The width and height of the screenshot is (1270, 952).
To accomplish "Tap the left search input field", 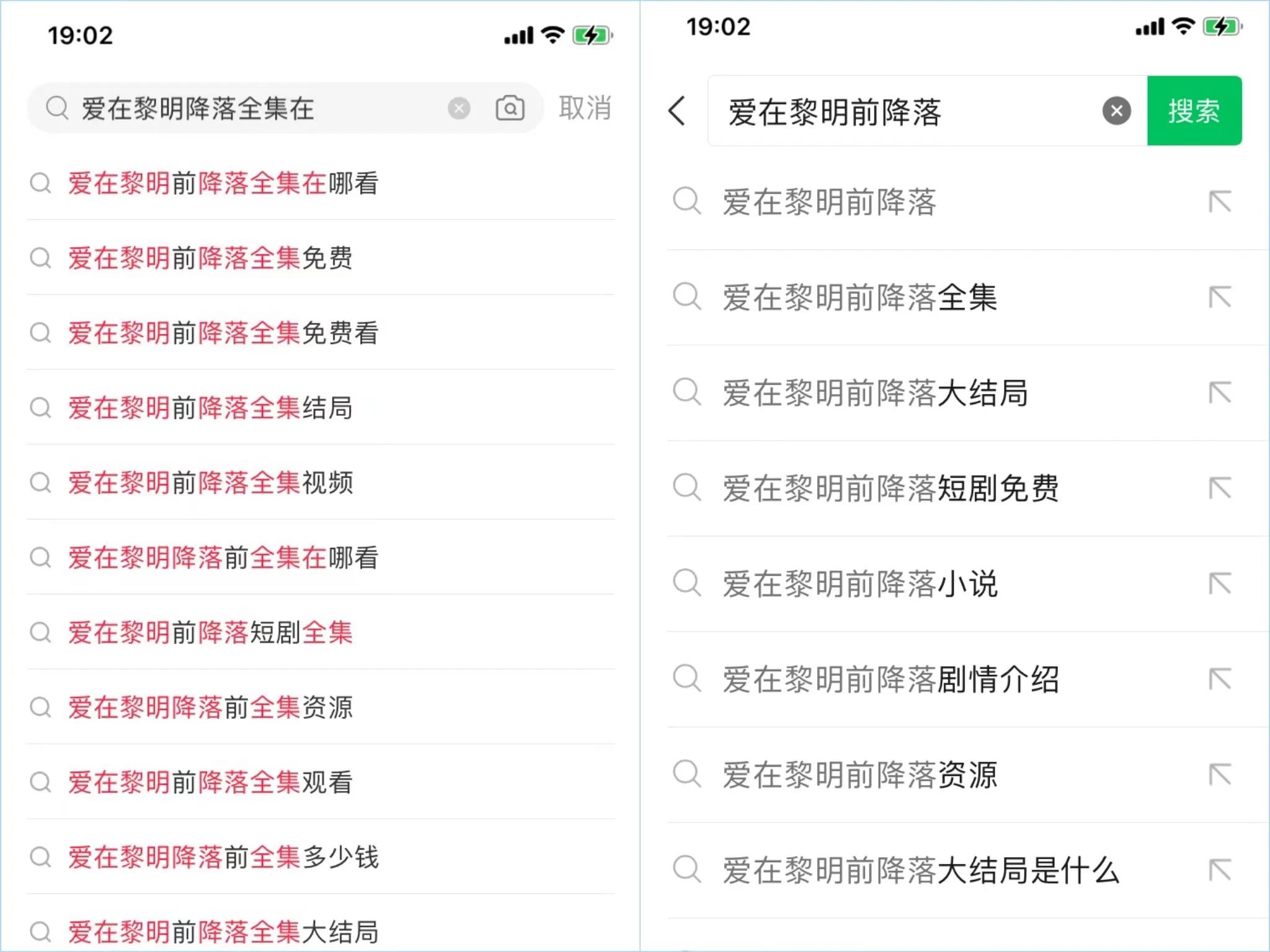I will click(248, 108).
